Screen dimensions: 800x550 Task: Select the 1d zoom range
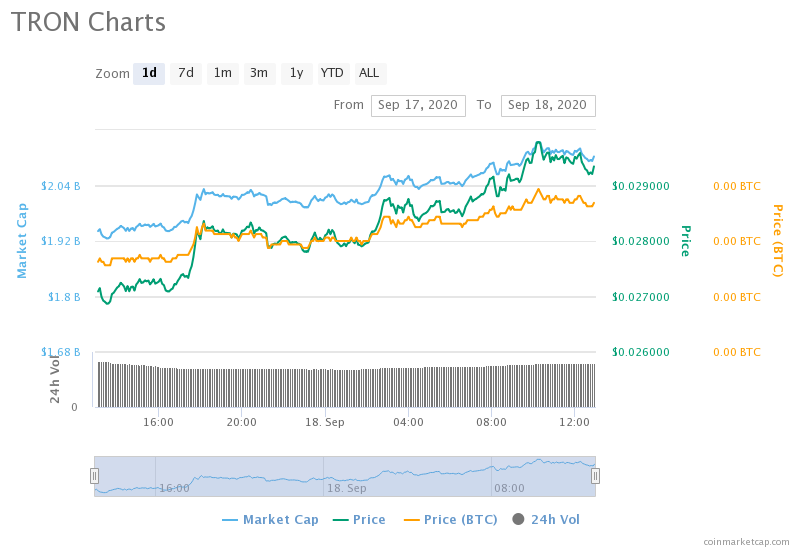tap(149, 73)
